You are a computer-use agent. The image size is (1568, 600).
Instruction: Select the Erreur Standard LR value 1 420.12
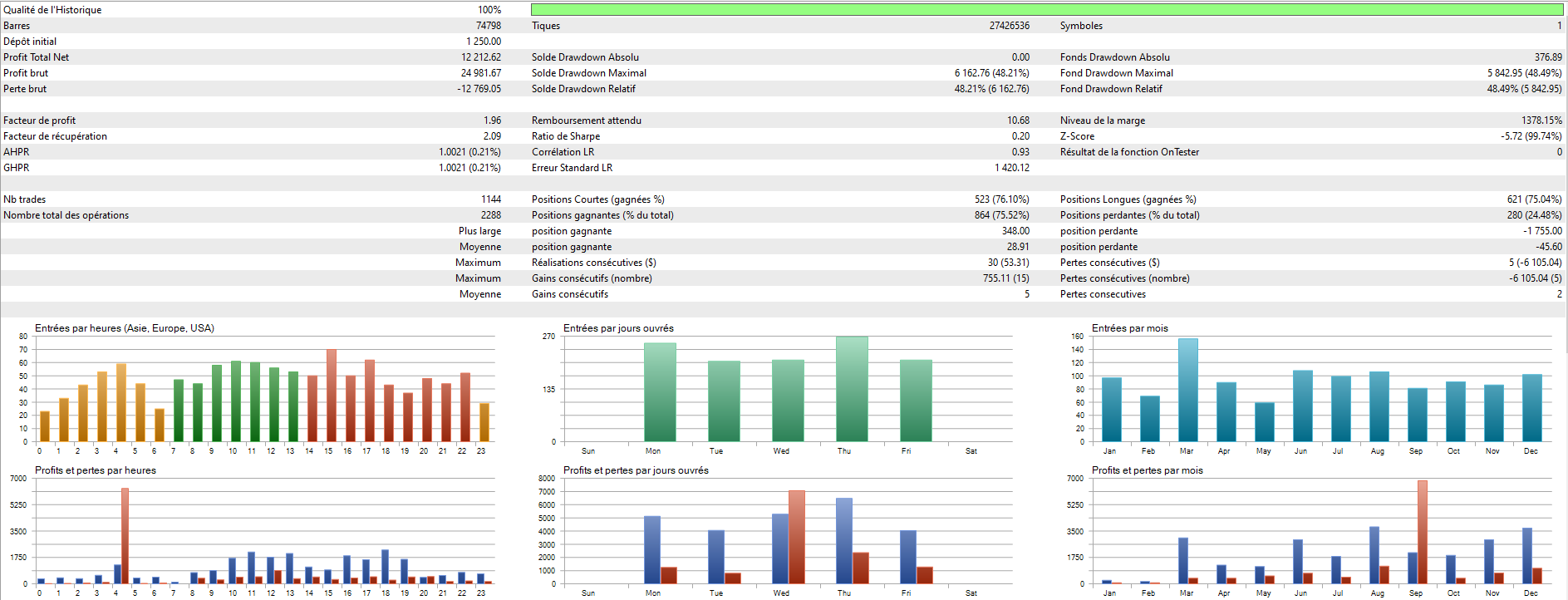[x=1012, y=168]
